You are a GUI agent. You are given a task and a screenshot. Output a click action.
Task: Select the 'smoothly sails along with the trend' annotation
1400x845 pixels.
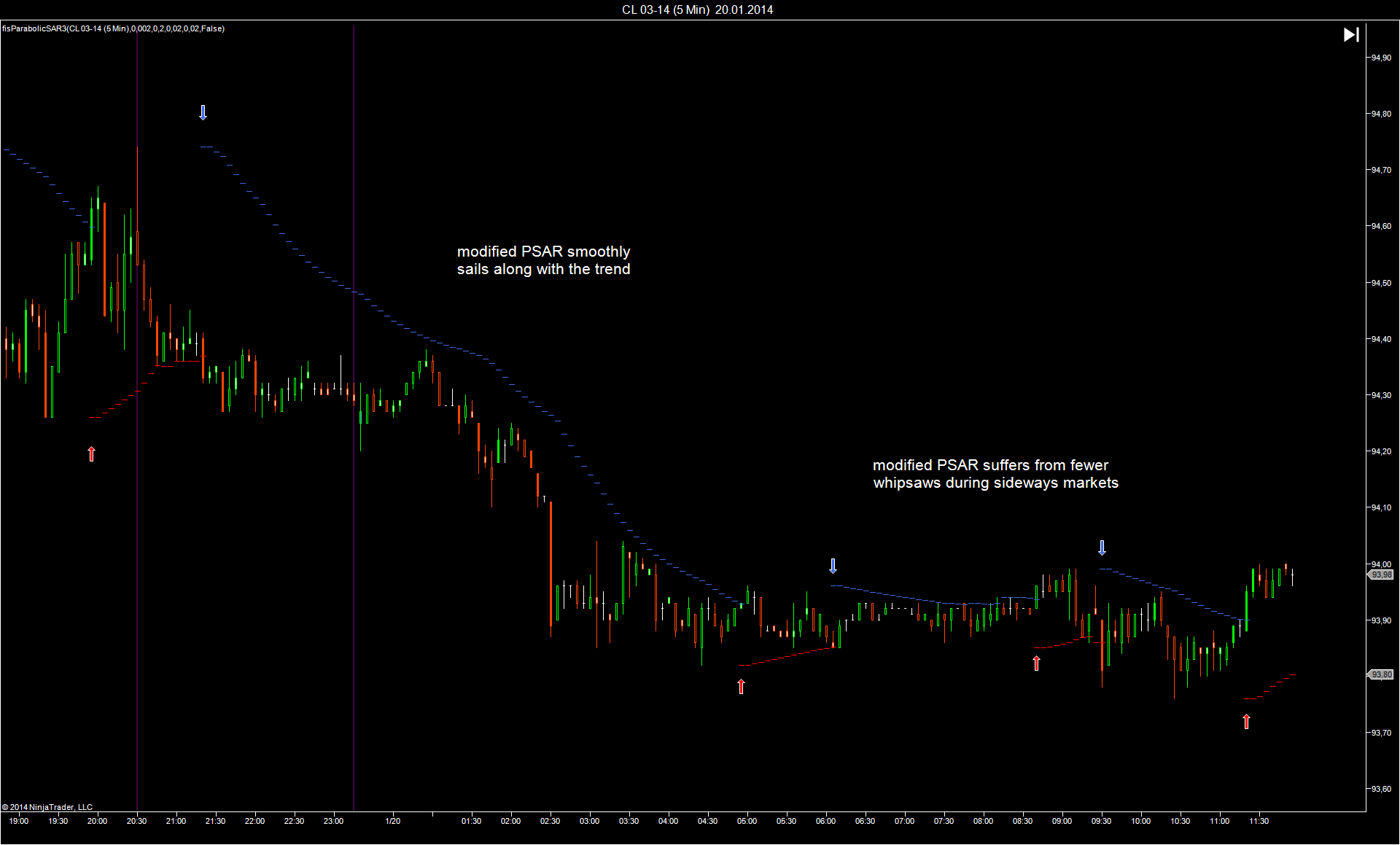click(x=543, y=260)
